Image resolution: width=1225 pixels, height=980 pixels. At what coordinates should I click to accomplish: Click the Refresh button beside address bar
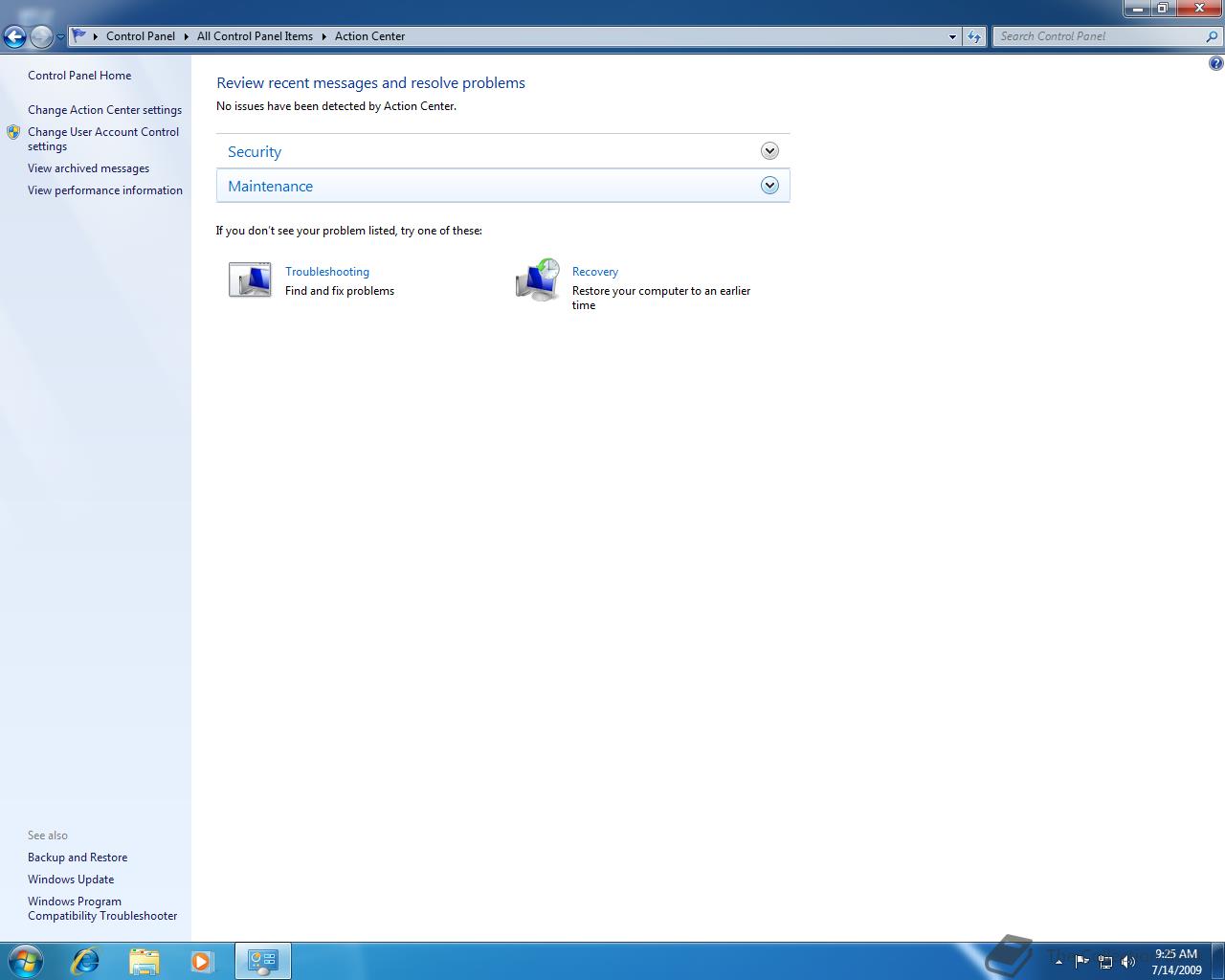point(974,36)
